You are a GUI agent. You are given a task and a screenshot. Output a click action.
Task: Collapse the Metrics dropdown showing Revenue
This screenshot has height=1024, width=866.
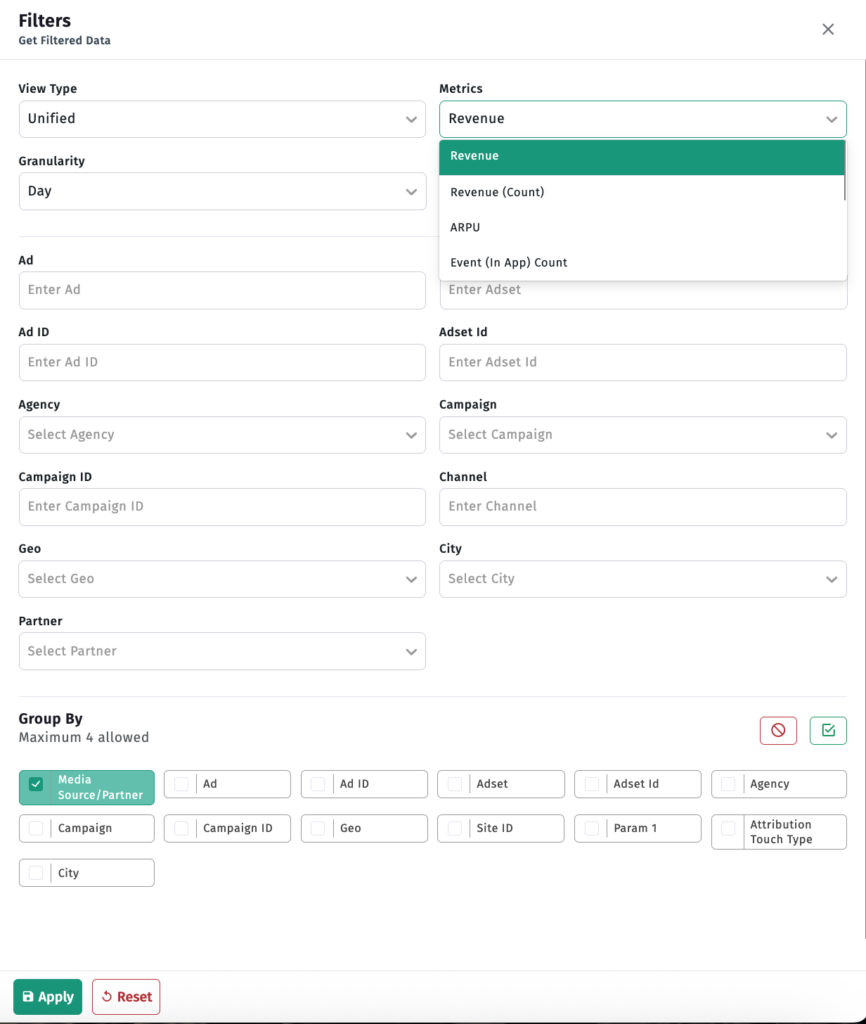643,119
